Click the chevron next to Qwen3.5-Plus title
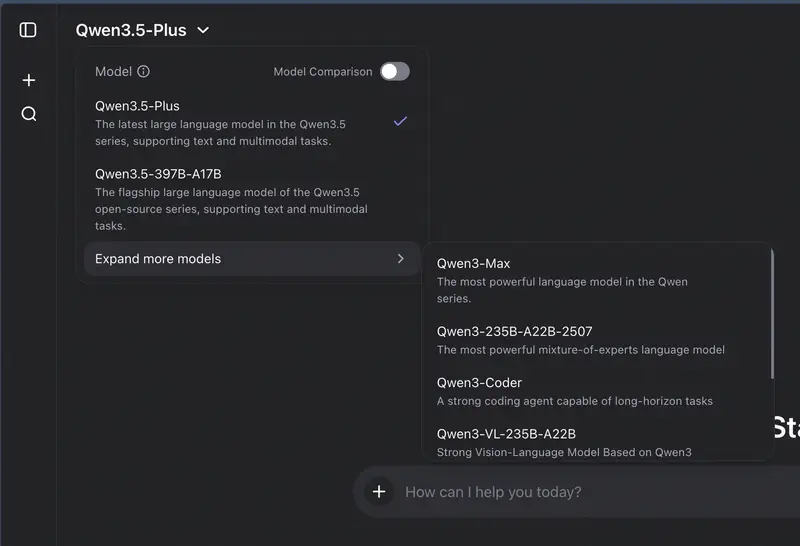Image resolution: width=800 pixels, height=546 pixels. [204, 30]
